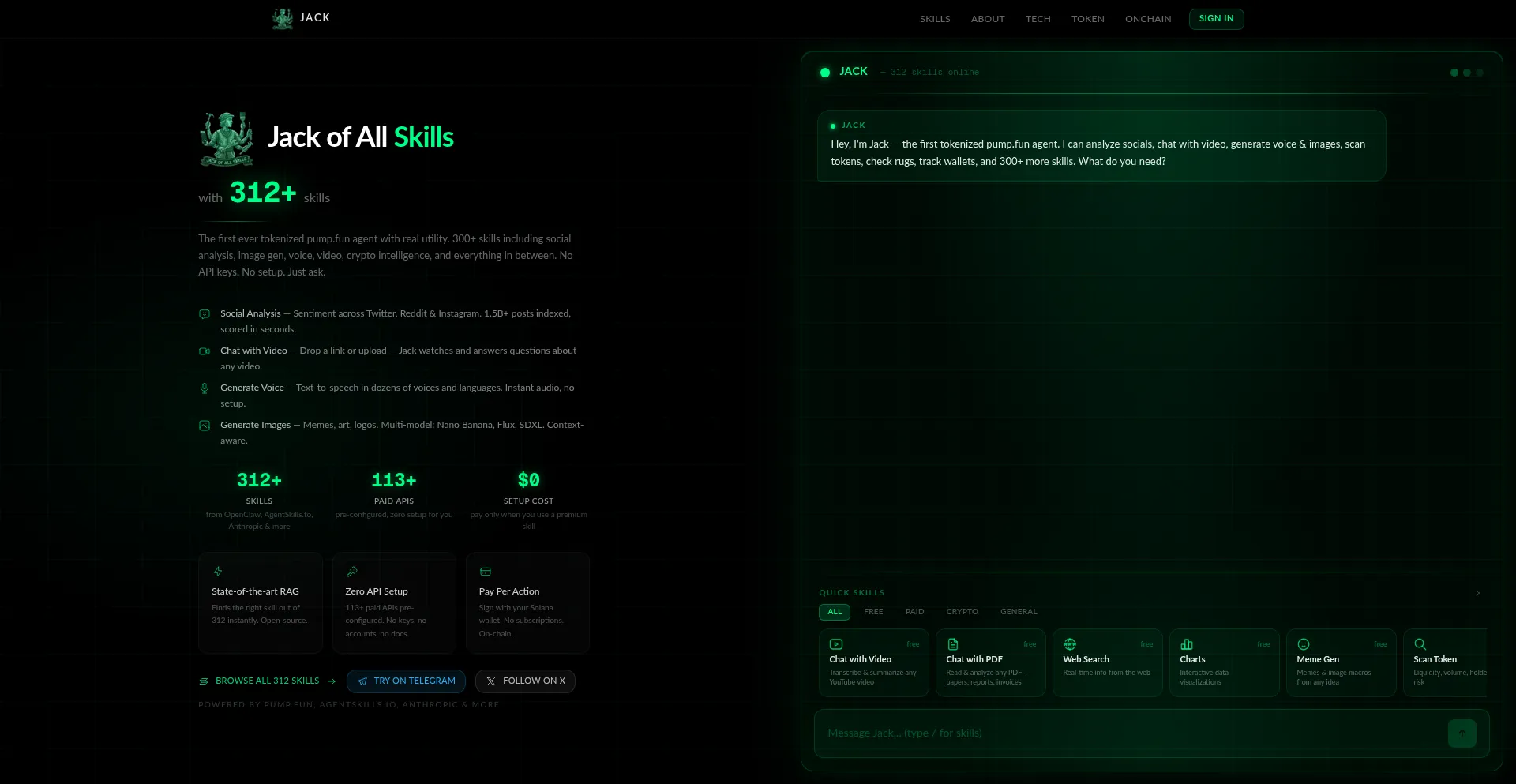1516x784 pixels.
Task: Click the "QUICK SKILLS" heading
Action: (x=851, y=593)
